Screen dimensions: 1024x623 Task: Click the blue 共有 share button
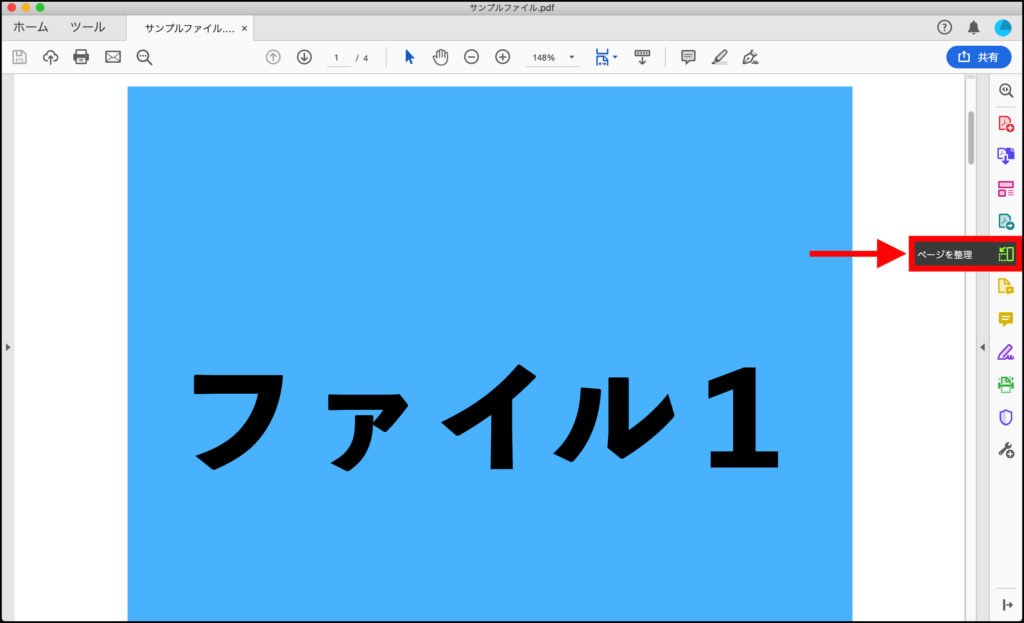click(978, 57)
